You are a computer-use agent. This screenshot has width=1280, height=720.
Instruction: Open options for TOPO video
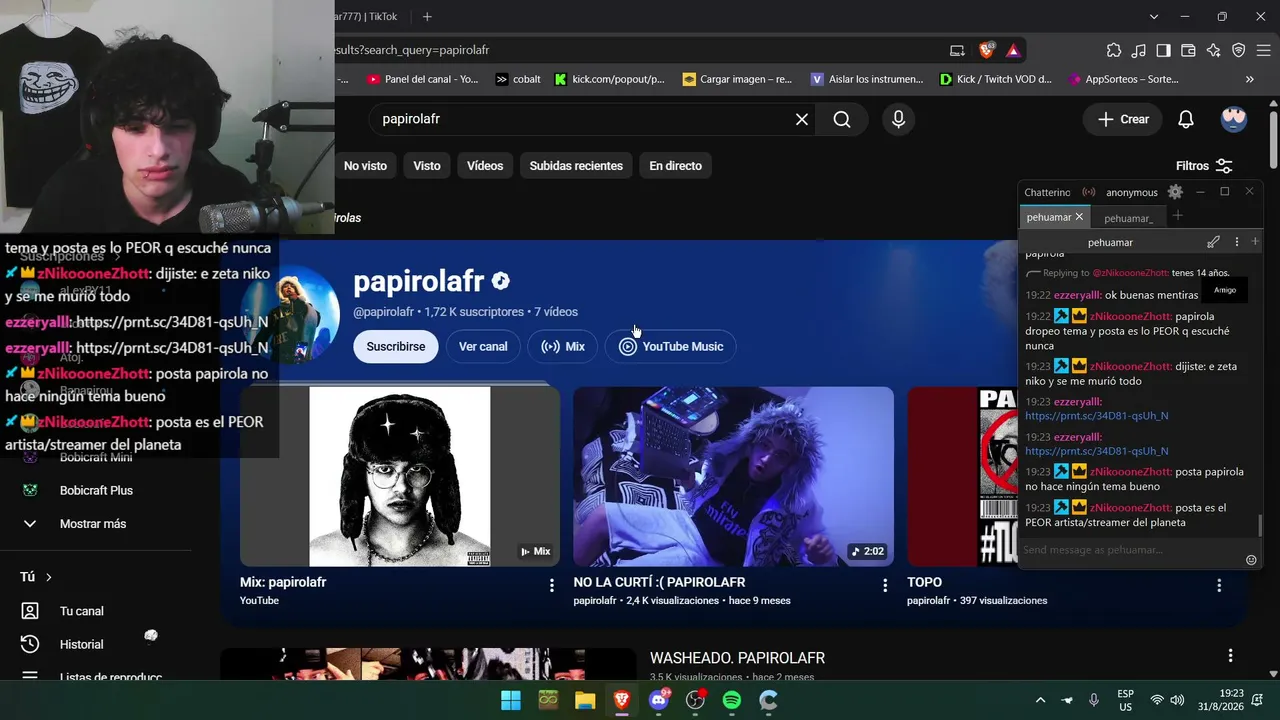[x=1219, y=585]
